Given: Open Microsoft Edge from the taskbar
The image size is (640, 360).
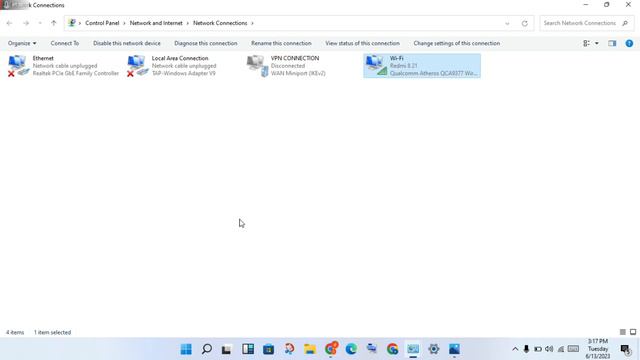Looking at the screenshot, I should tap(351, 349).
